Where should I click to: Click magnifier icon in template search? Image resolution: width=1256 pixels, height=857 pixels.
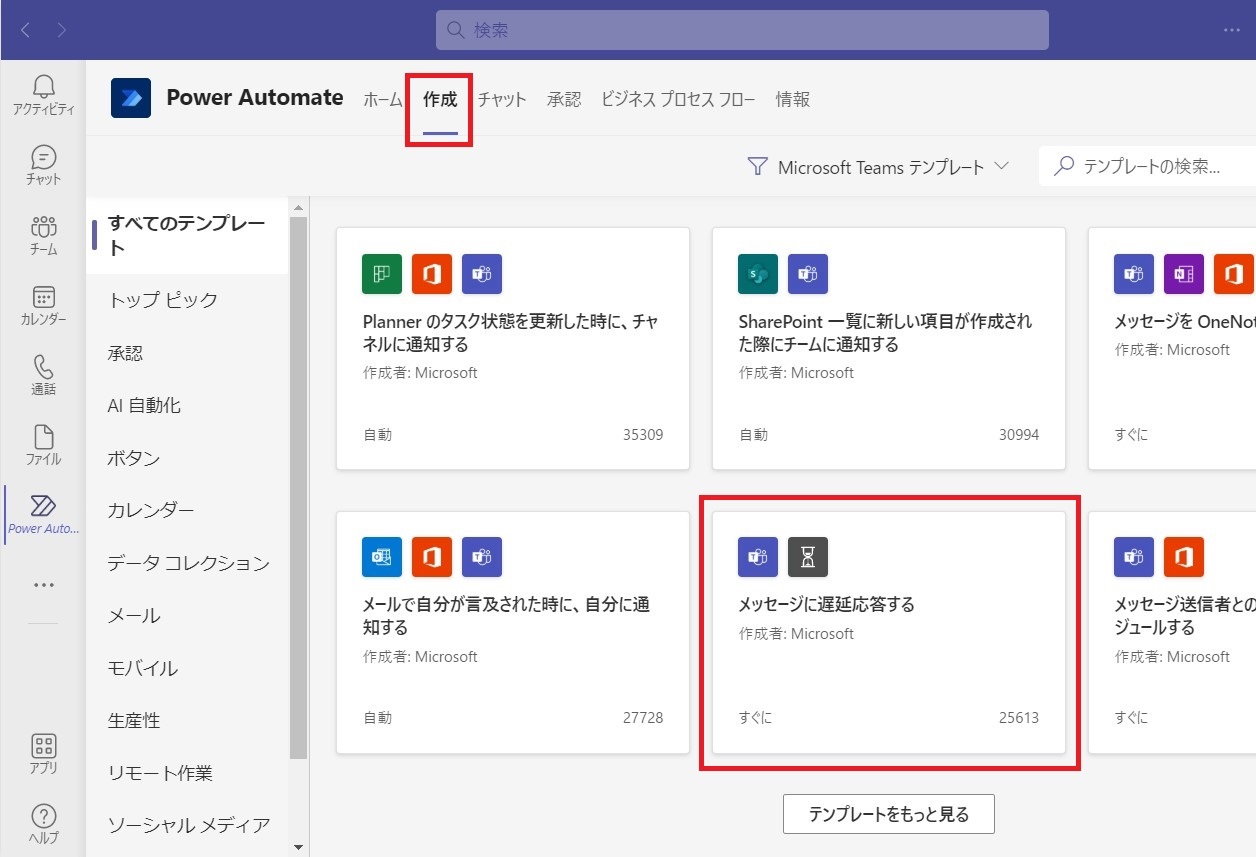click(1065, 166)
